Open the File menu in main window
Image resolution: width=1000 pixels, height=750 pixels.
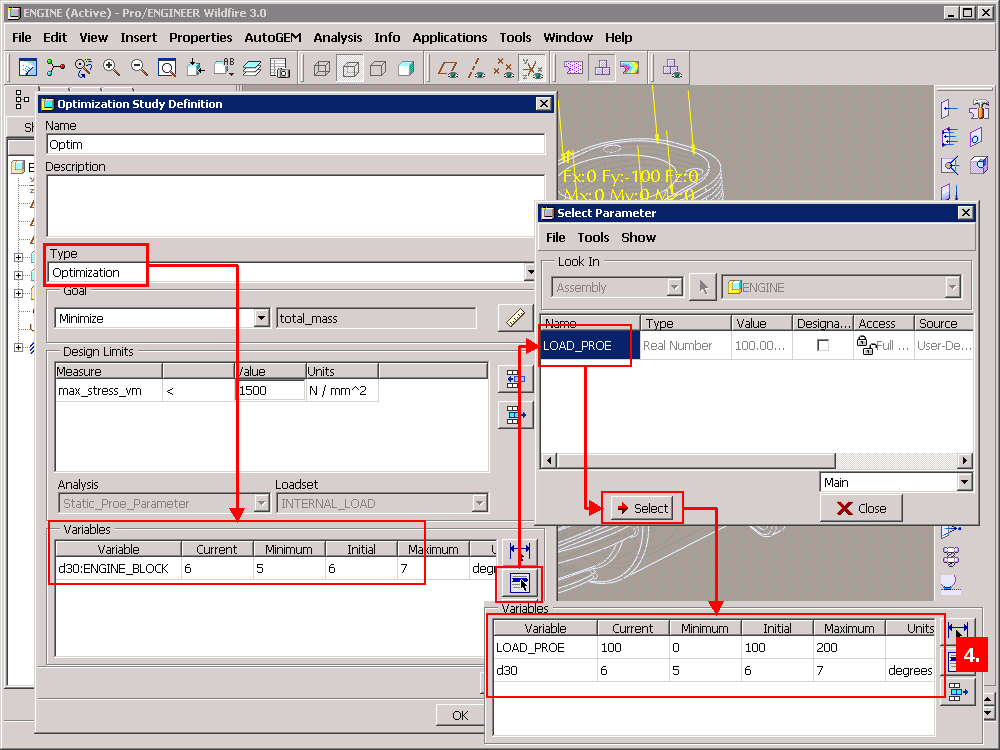(x=22, y=38)
